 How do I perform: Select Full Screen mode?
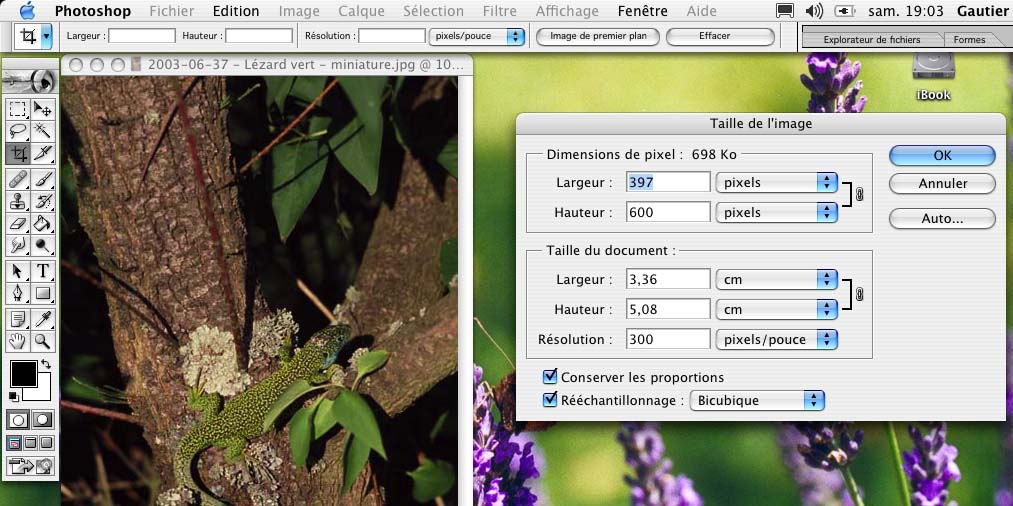(47, 443)
